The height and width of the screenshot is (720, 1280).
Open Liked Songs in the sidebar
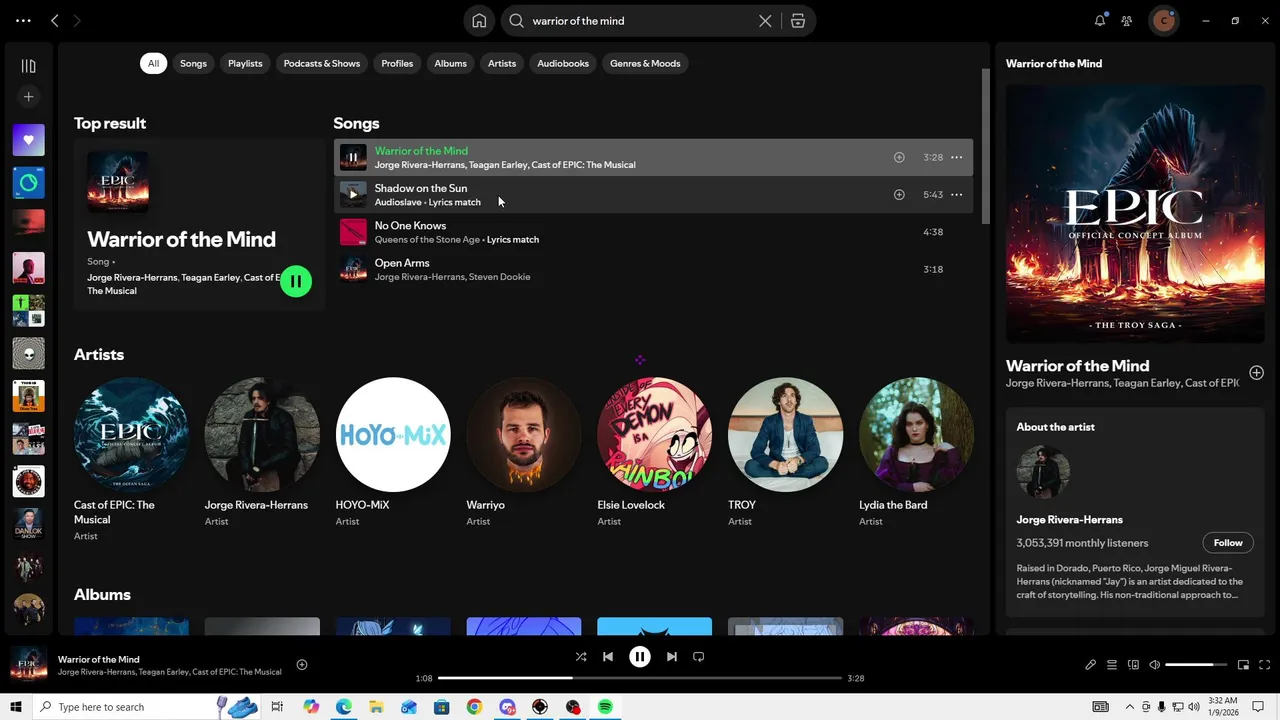[28, 140]
